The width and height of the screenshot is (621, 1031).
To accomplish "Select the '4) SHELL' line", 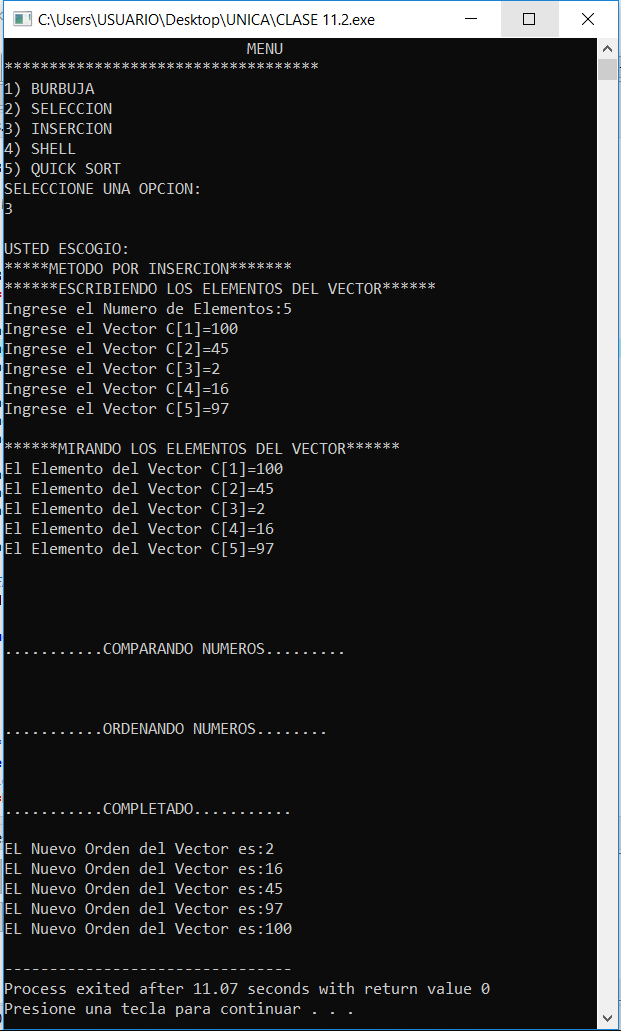I will (x=40, y=149).
